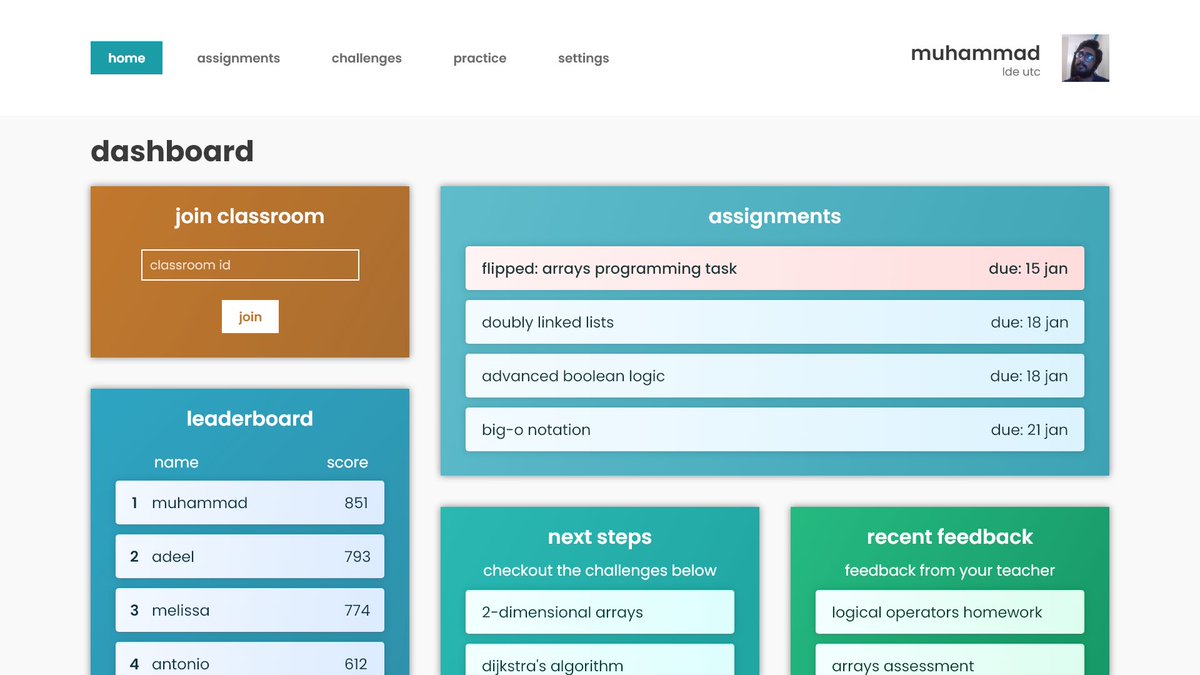Open flipped: arrays programming task assignment
The image size is (1200, 675).
click(x=775, y=269)
